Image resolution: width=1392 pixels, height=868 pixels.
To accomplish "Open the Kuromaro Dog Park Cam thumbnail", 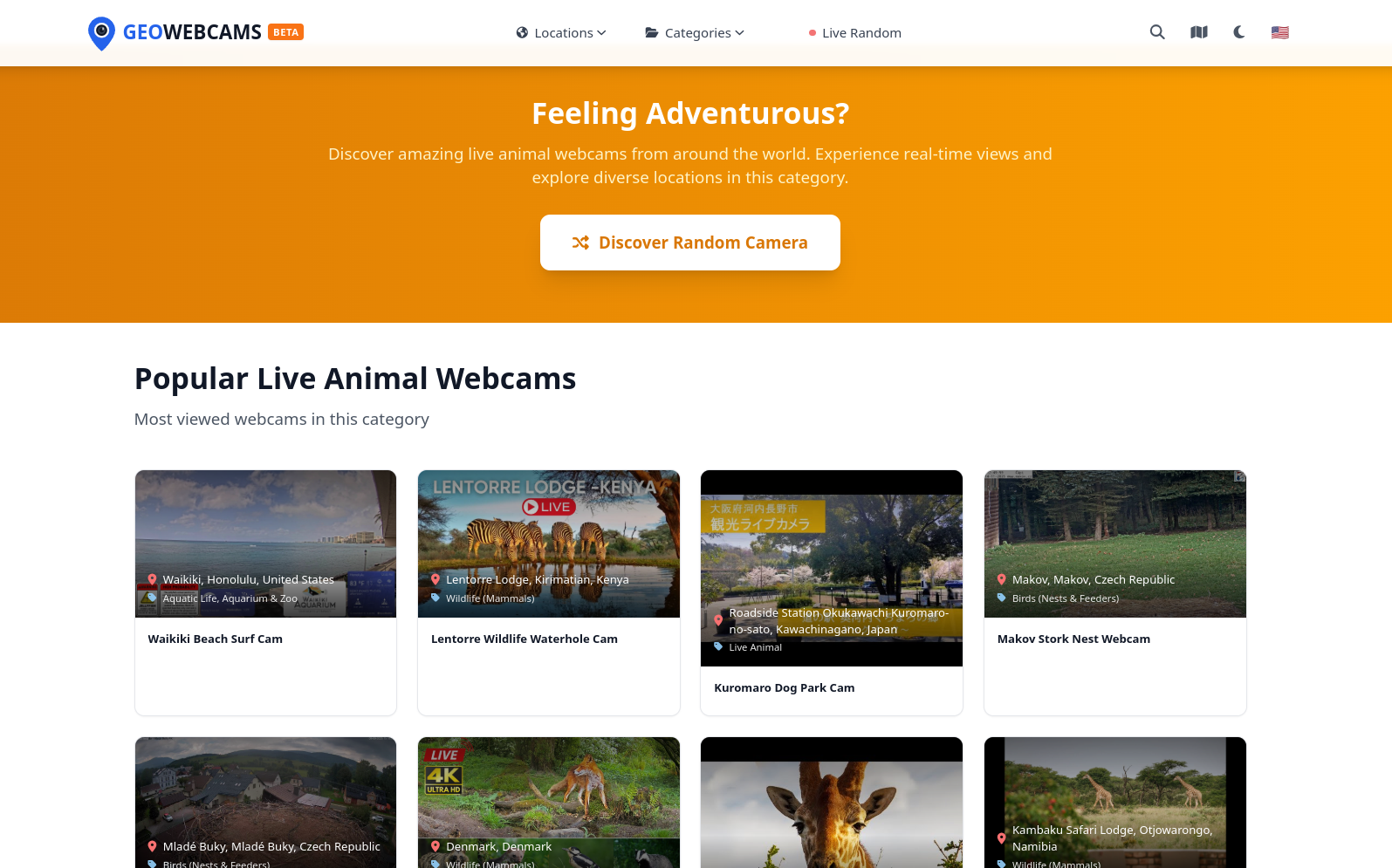I will [x=832, y=568].
